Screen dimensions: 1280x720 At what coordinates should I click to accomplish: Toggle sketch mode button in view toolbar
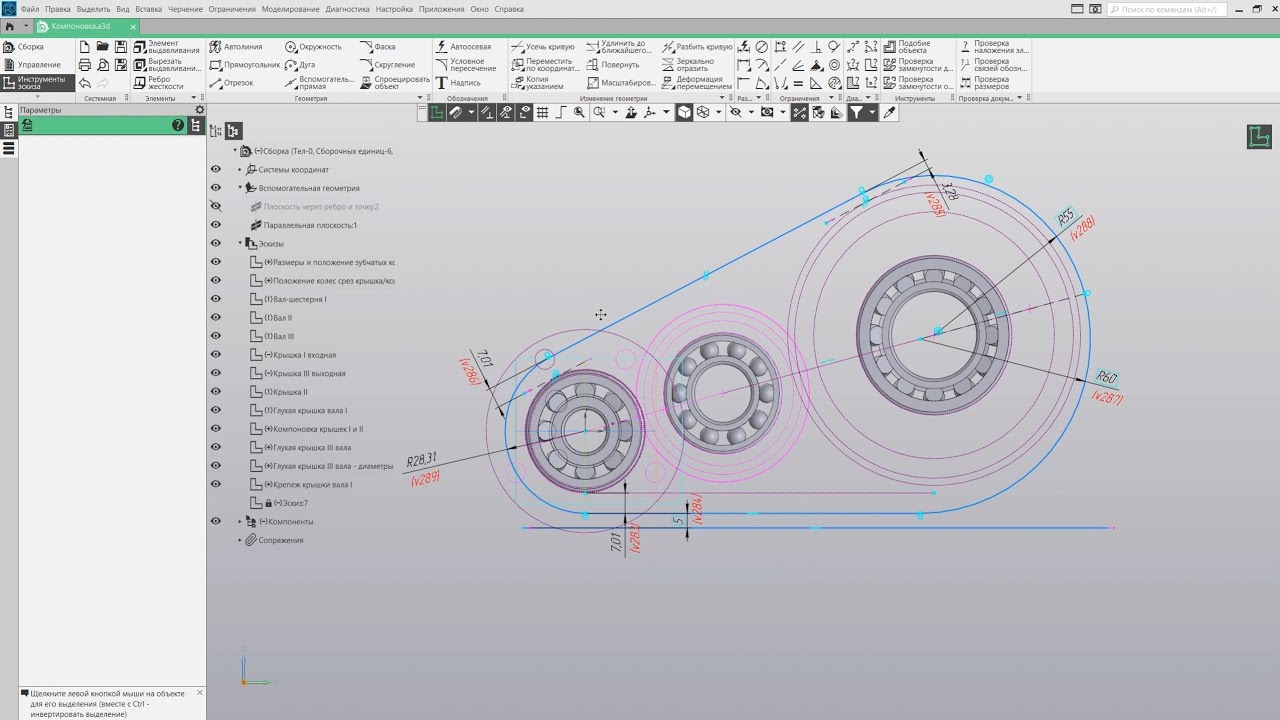(437, 113)
